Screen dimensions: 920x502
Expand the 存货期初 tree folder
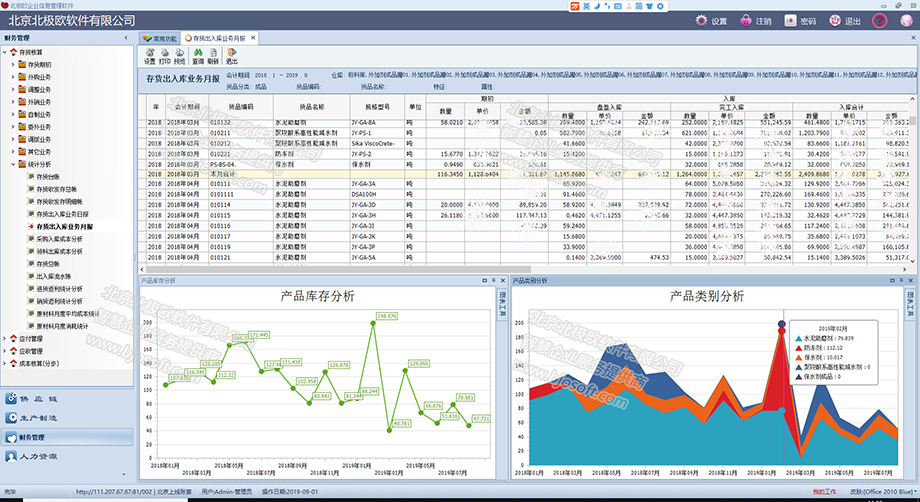tap(13, 65)
